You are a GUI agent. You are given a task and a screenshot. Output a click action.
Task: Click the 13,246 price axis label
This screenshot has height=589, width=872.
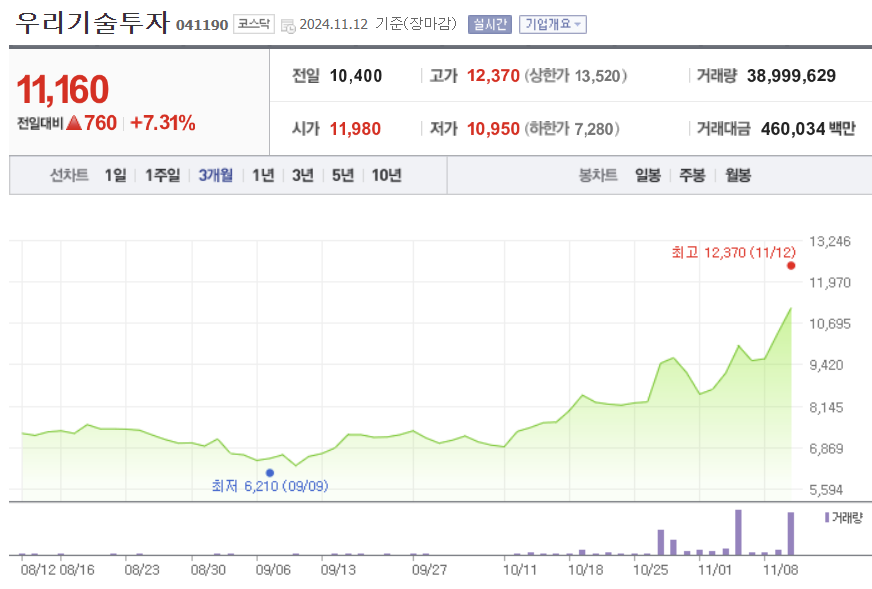(830, 241)
